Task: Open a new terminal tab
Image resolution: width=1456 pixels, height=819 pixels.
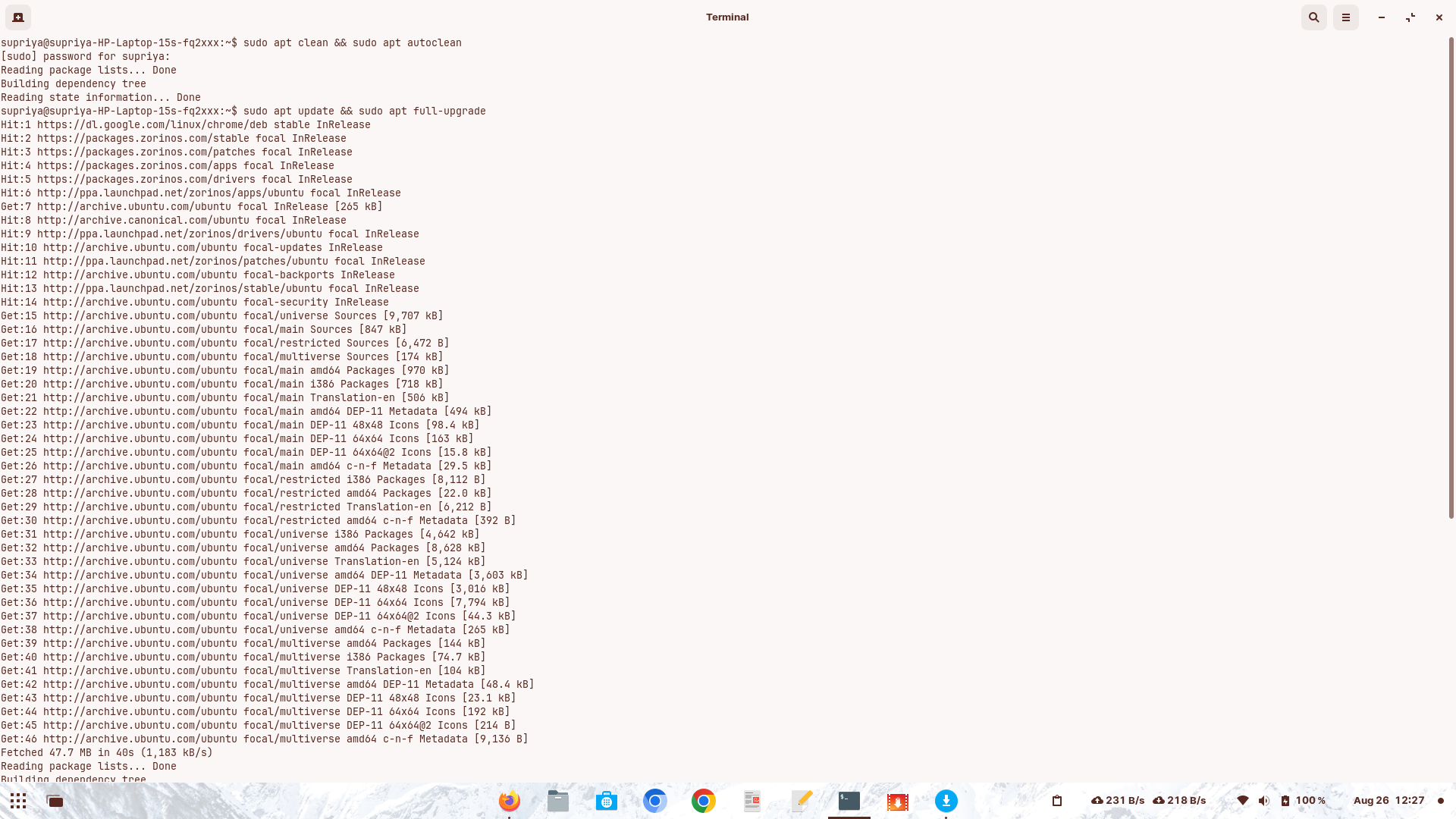Action: (x=18, y=17)
